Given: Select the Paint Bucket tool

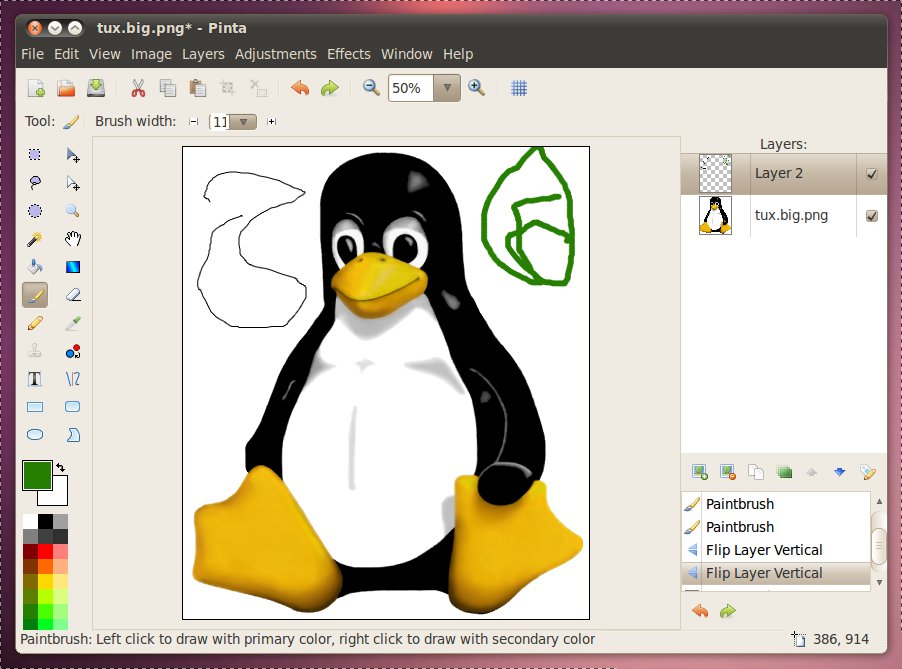Looking at the screenshot, I should click(x=35, y=267).
